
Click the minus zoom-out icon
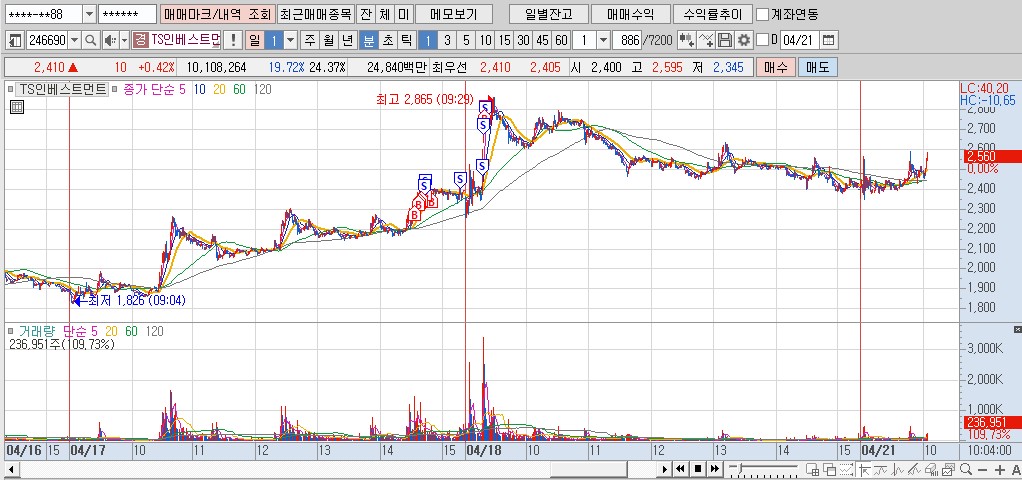[x=982, y=470]
